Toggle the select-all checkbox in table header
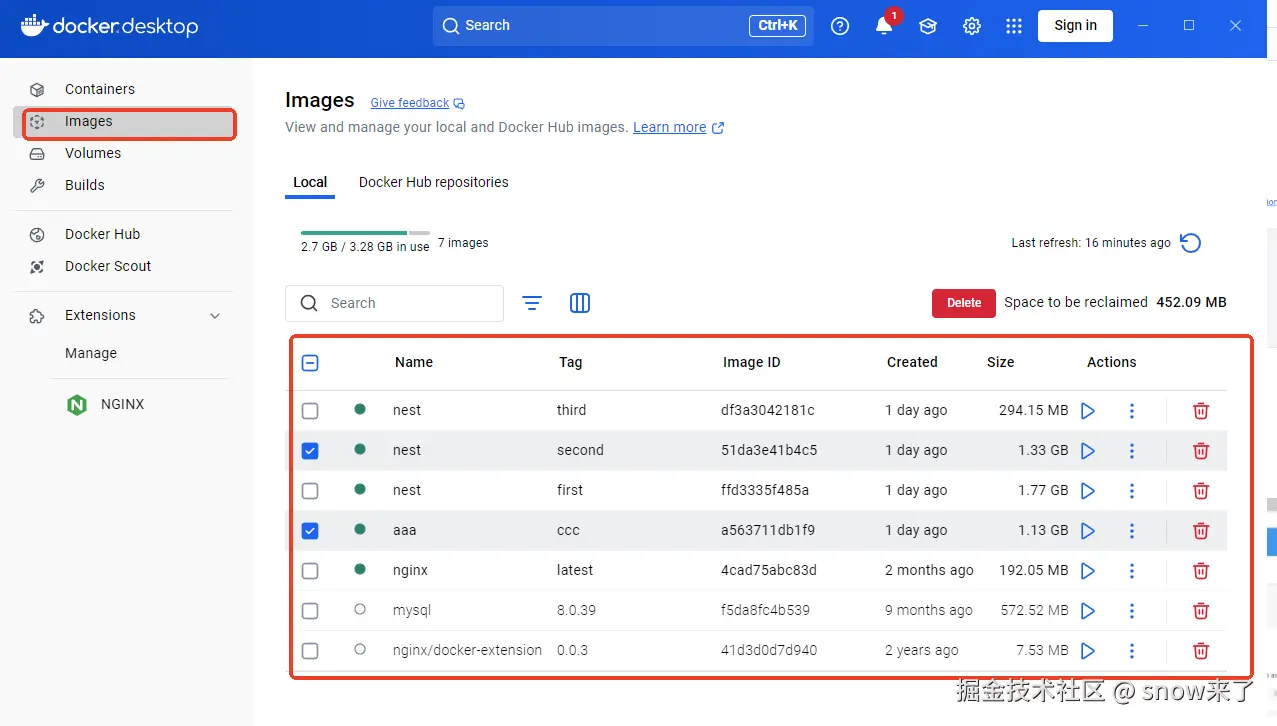The height and width of the screenshot is (726, 1277). tap(310, 363)
